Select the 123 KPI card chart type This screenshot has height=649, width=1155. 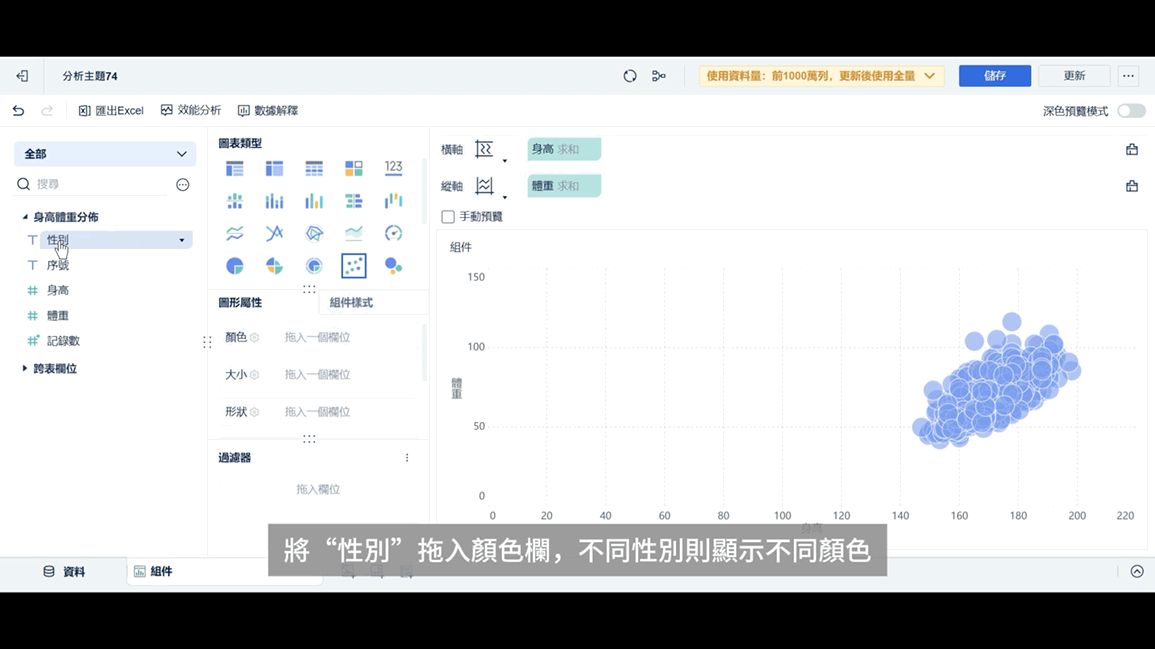click(x=393, y=167)
